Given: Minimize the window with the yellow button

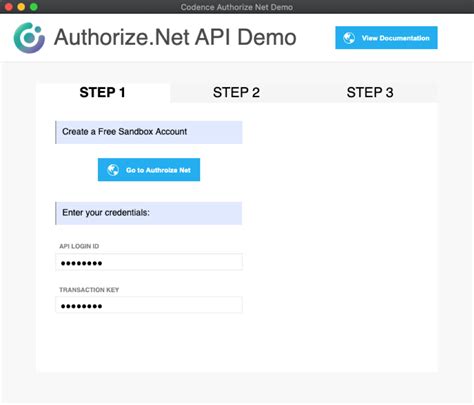Looking at the screenshot, I should click(x=21, y=7).
